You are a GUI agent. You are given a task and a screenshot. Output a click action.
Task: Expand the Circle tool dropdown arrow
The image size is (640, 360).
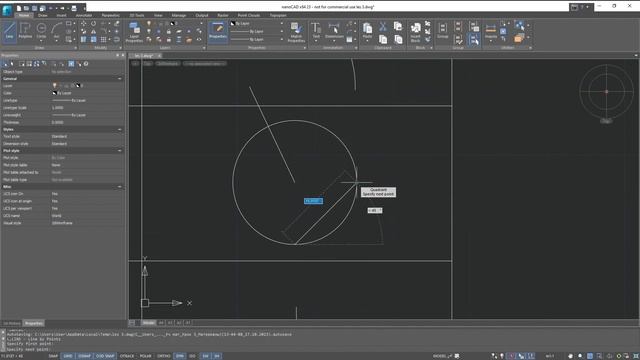coord(41,40)
